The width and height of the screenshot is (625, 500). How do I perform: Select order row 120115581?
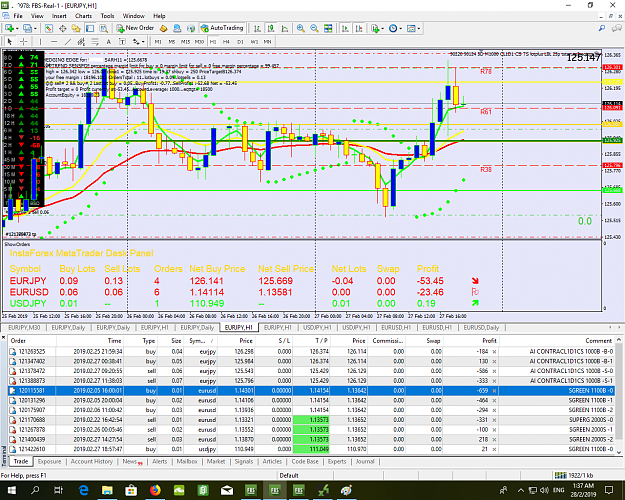[311, 391]
